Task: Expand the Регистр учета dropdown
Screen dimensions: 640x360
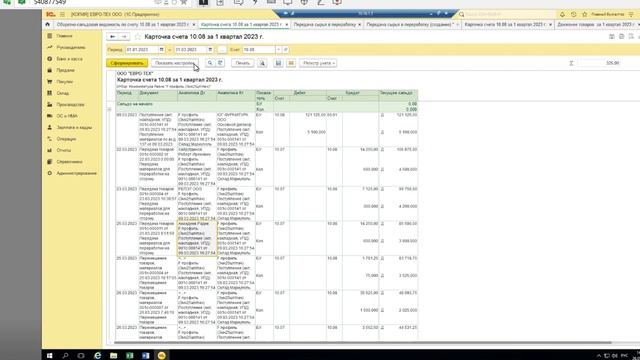Action: click(318, 63)
